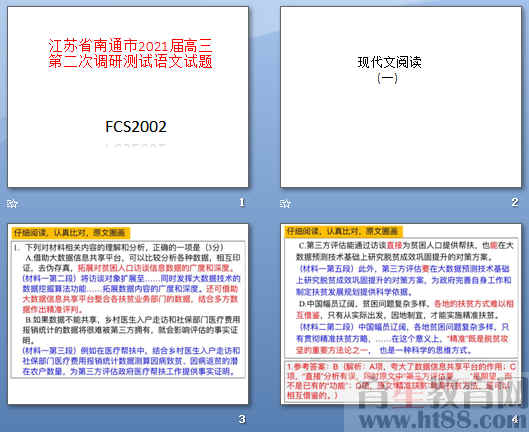Click the yellow 仔细阅读 banner on slide 4

coord(343,231)
